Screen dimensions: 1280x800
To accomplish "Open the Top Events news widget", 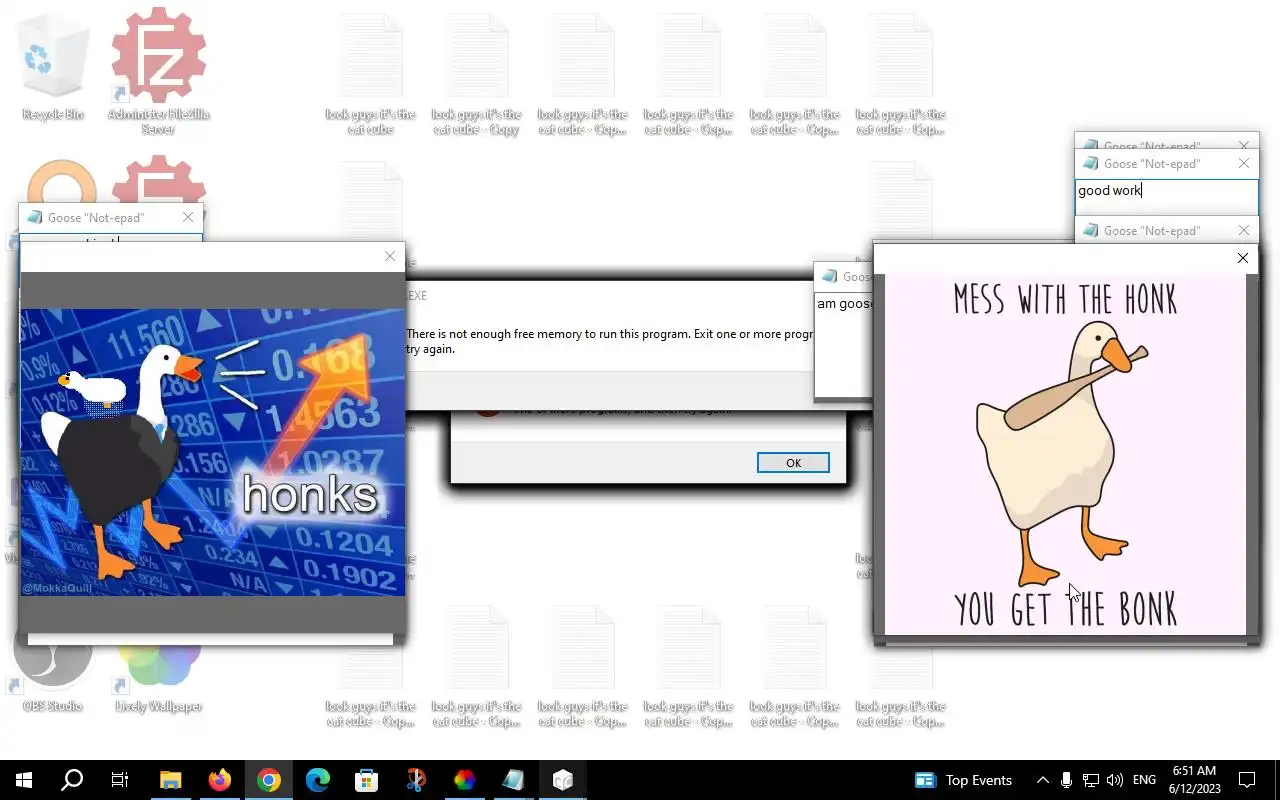I will pos(964,780).
